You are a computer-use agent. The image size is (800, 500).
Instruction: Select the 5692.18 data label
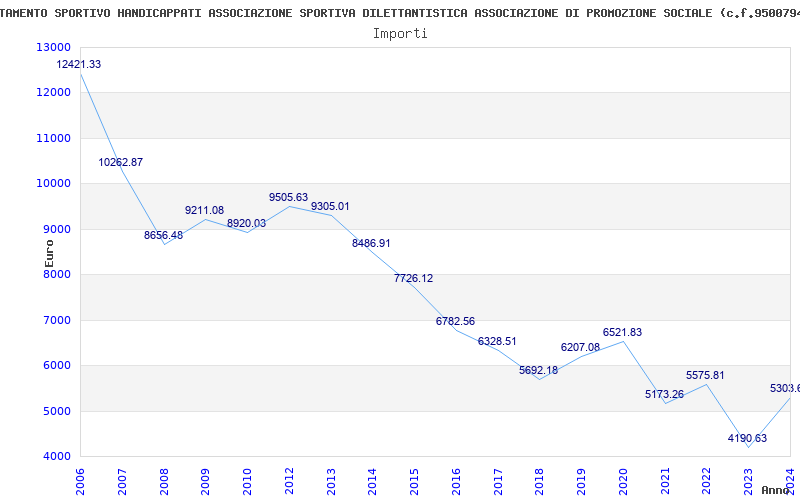[539, 370]
